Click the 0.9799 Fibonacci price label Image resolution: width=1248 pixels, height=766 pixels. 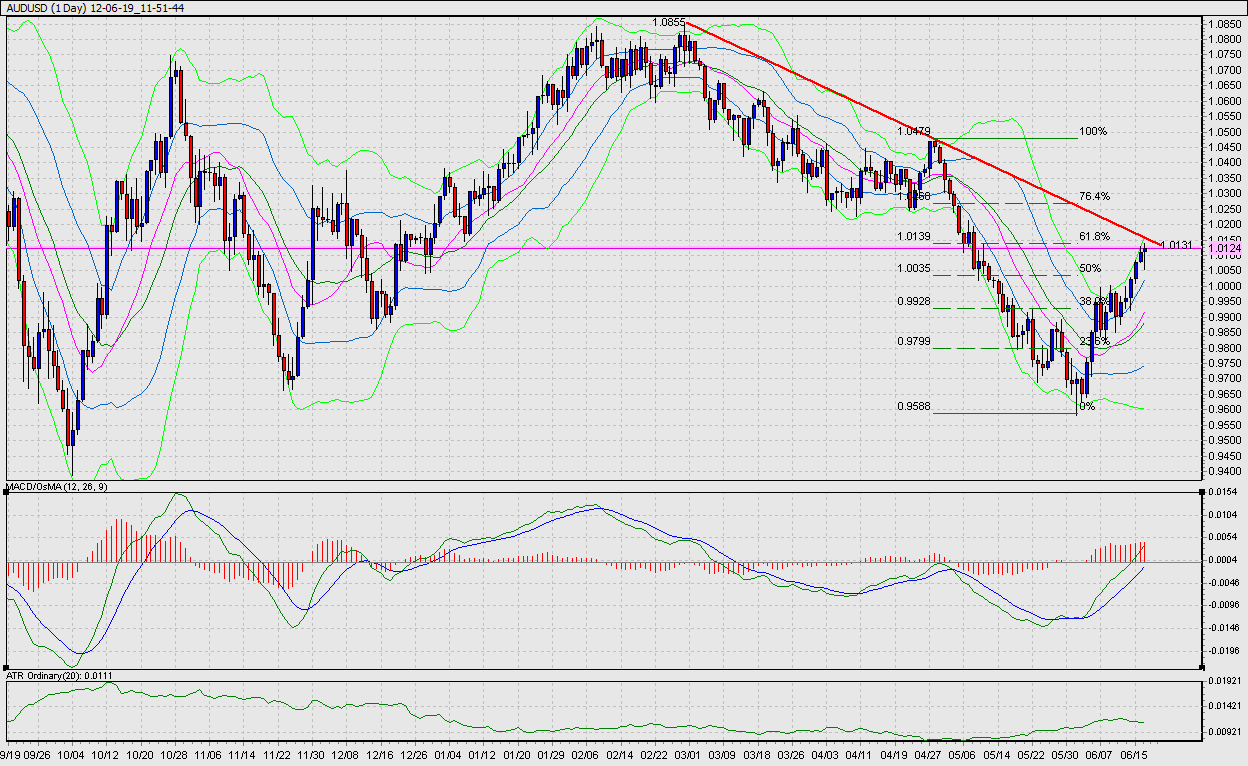coord(914,341)
